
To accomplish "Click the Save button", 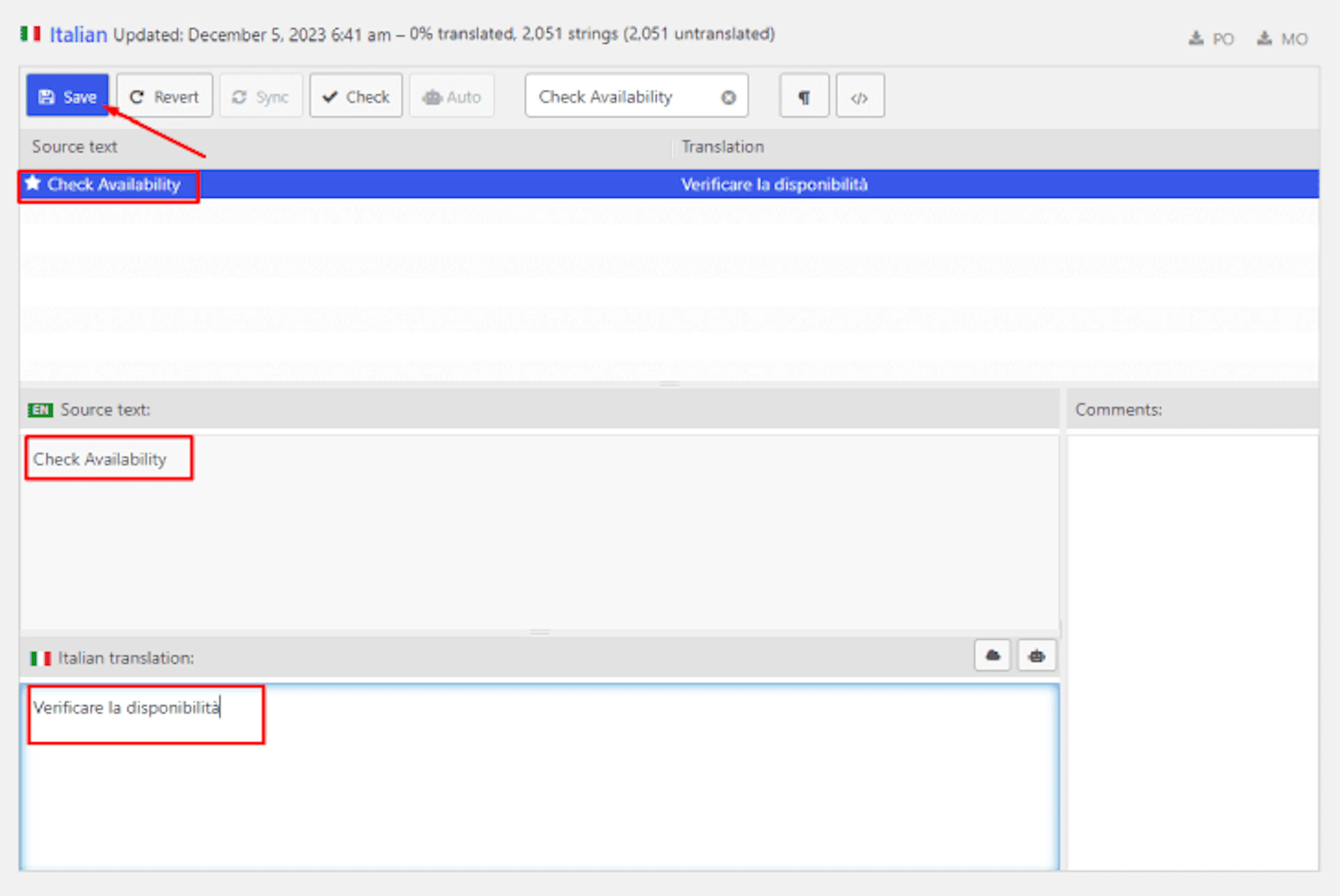I will 67,96.
